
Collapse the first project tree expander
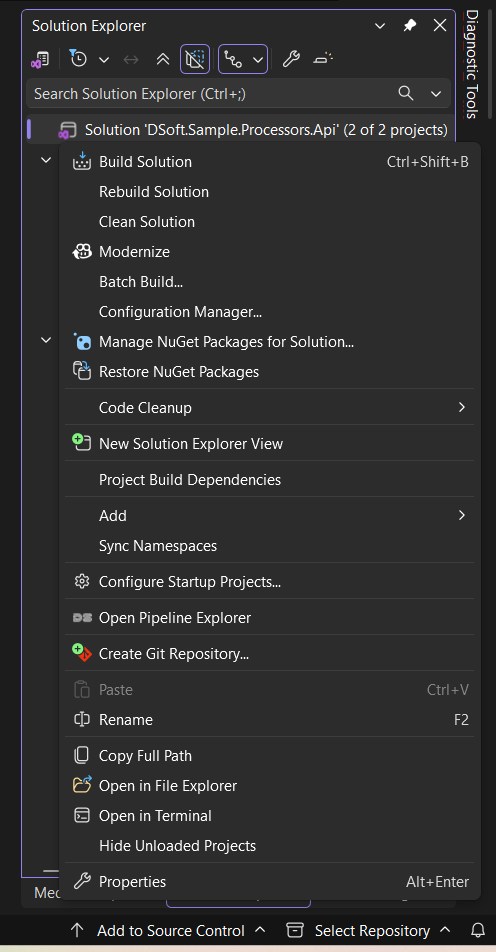click(x=46, y=160)
